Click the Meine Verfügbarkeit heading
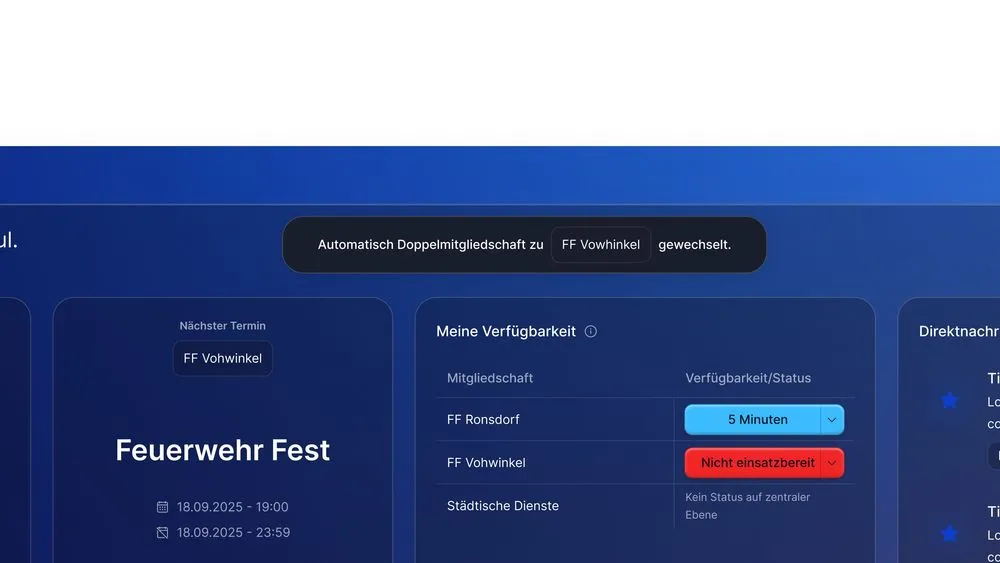The width and height of the screenshot is (1000, 563). tap(506, 332)
